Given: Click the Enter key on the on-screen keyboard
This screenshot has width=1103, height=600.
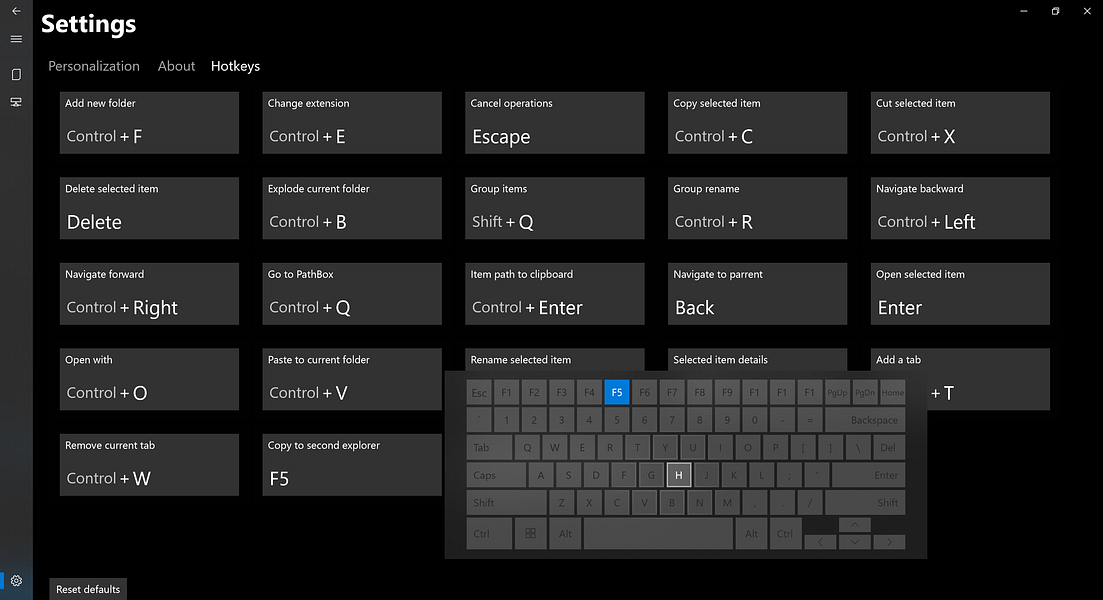Looking at the screenshot, I should pyautogui.click(x=869, y=475).
